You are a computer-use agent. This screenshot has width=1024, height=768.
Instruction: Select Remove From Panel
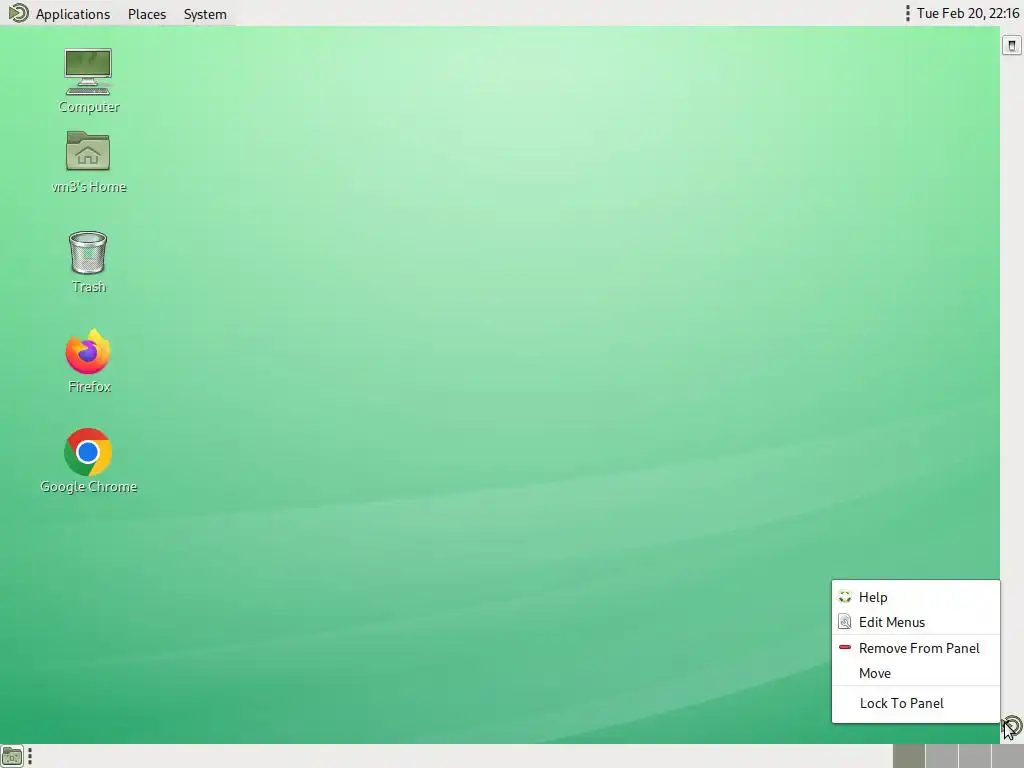(916, 648)
